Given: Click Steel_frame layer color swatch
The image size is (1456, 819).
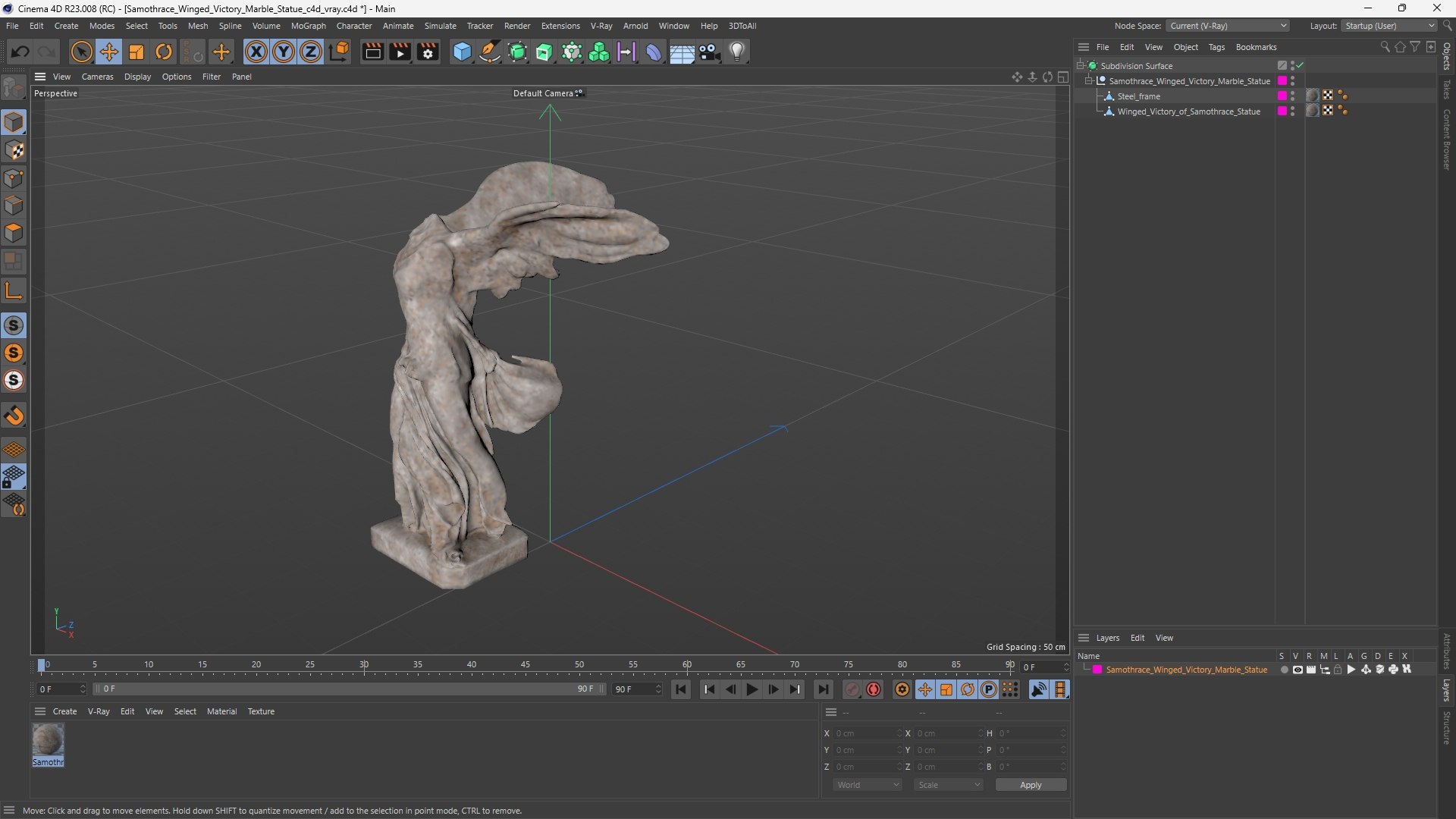Looking at the screenshot, I should pos(1282,96).
